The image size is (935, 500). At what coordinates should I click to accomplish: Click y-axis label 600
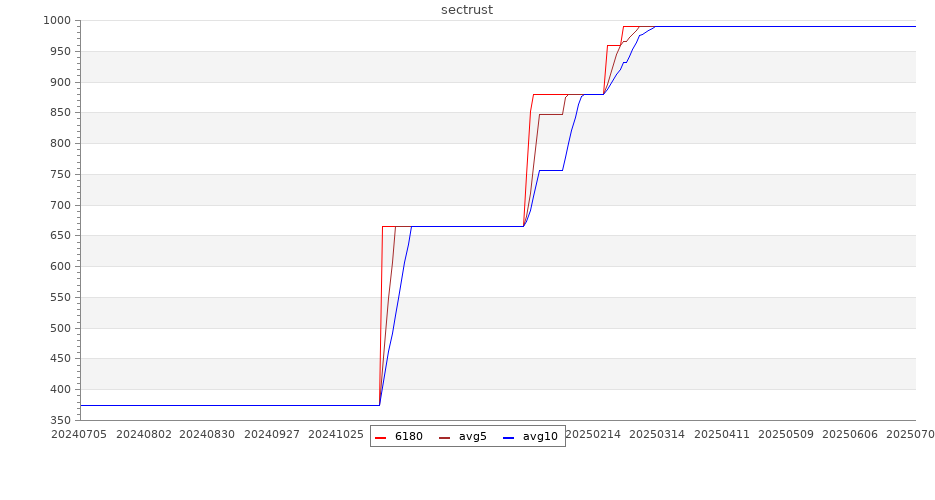pyautogui.click(x=60, y=266)
